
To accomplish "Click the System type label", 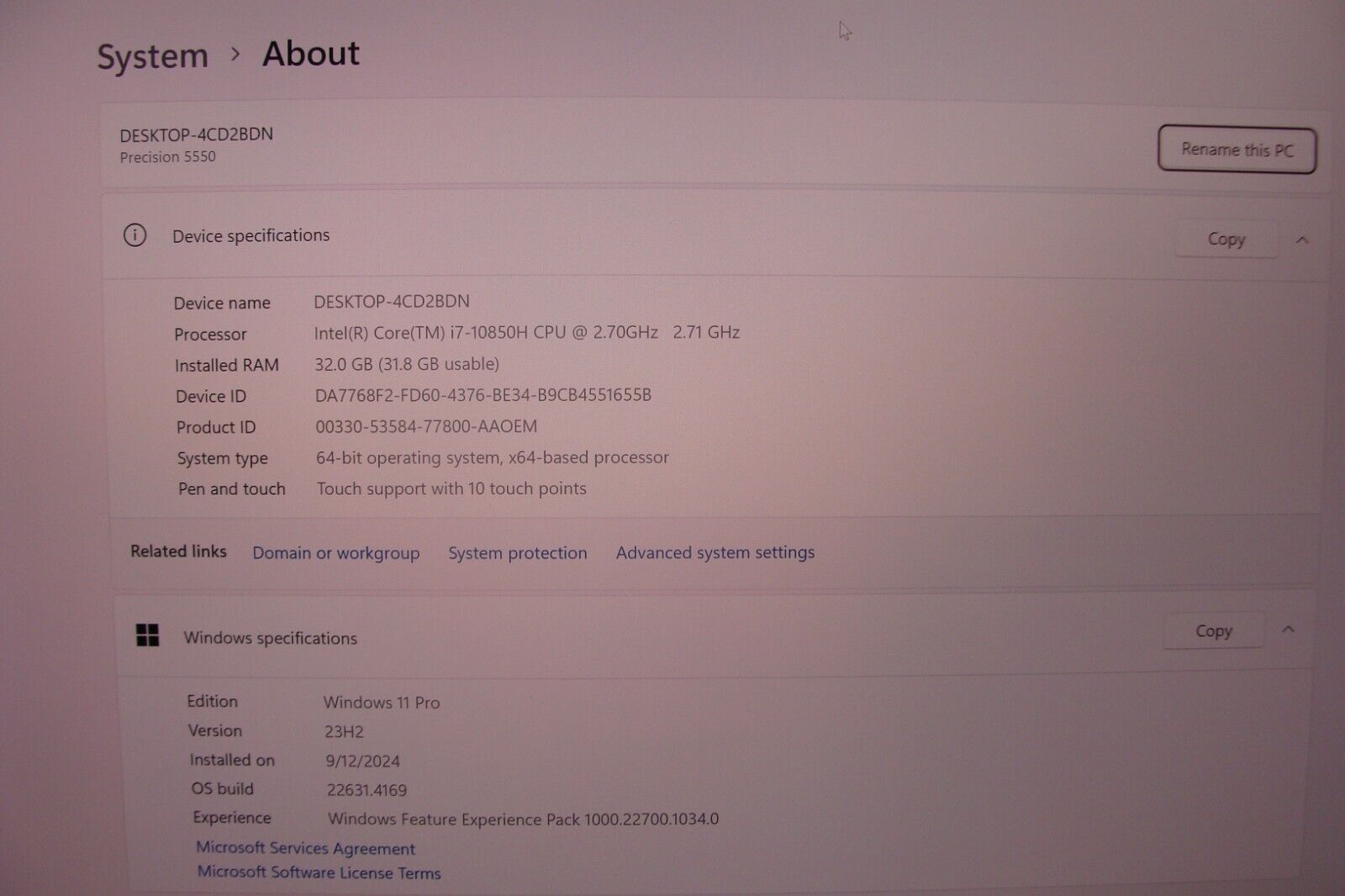I will [222, 459].
